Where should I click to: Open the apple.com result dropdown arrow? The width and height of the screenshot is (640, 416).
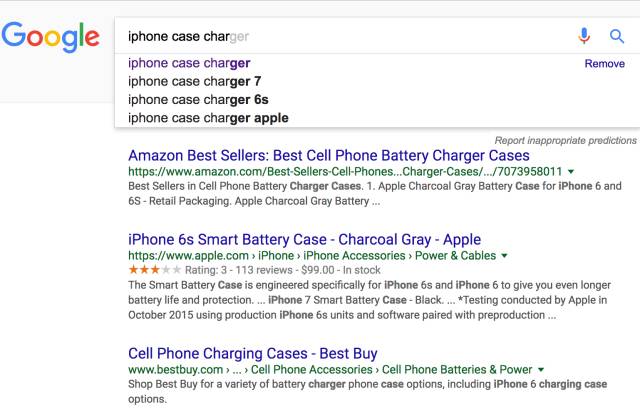504,256
